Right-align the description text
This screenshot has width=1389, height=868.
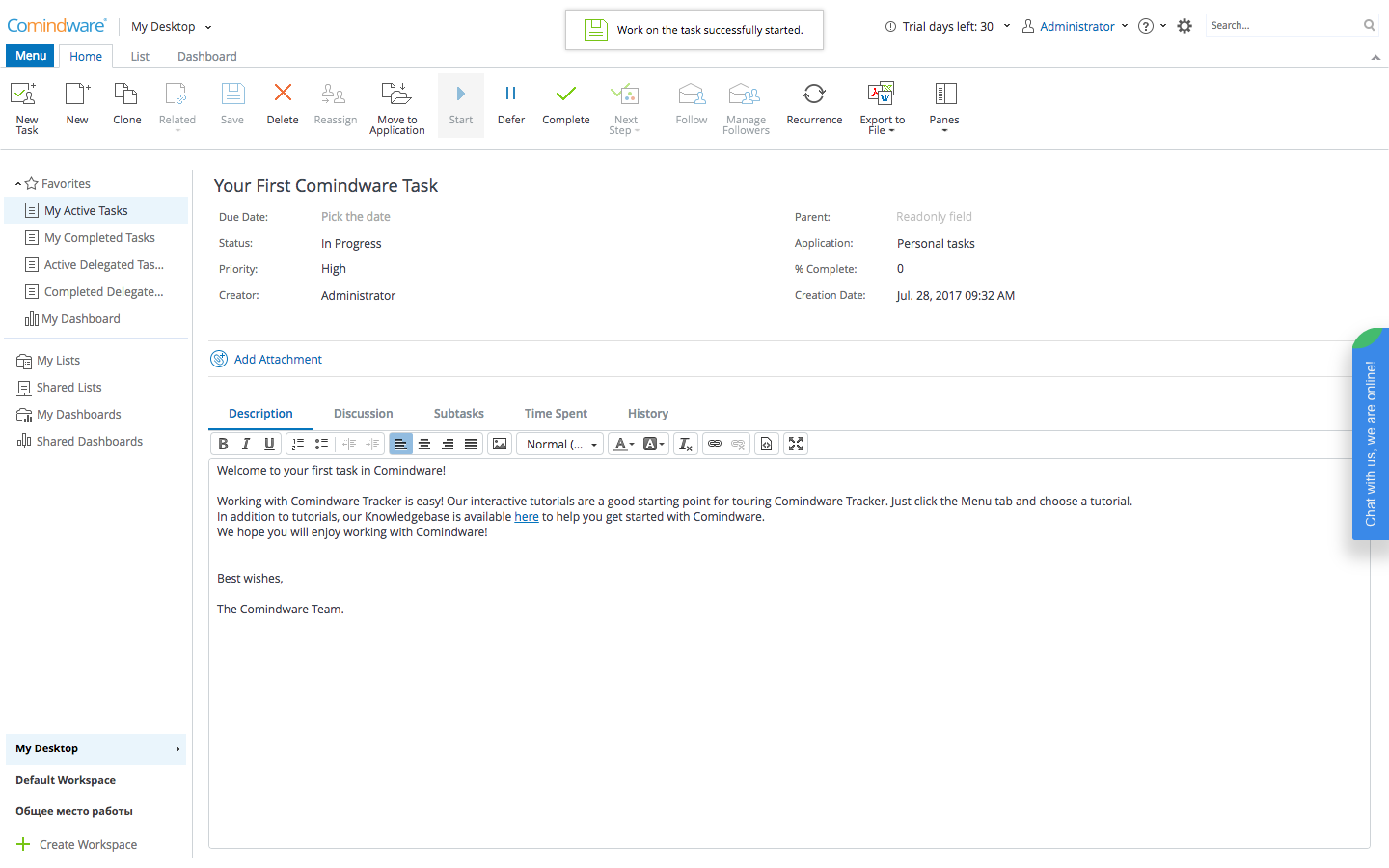point(448,444)
